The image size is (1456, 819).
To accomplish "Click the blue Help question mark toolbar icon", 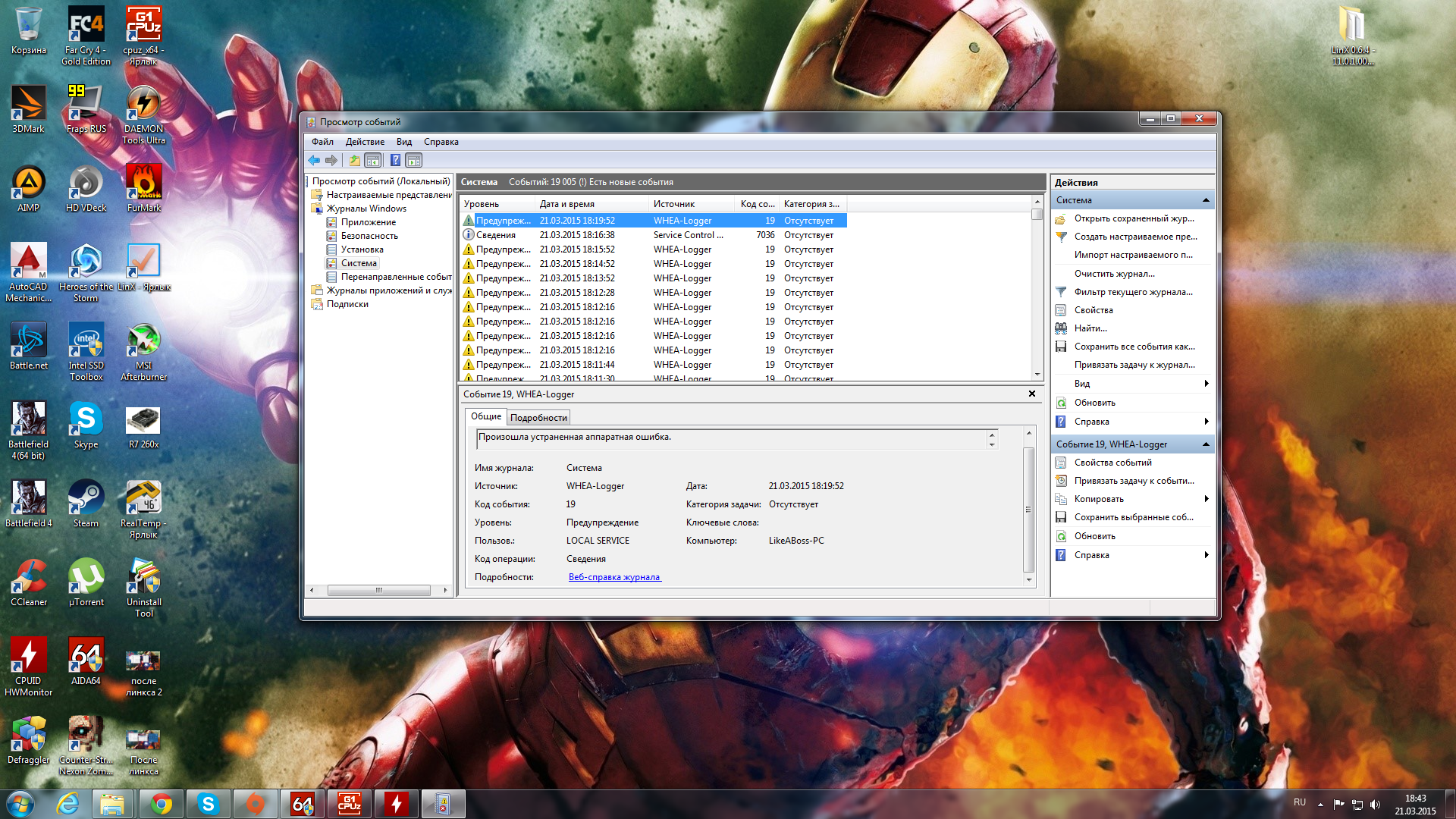I will pos(395,160).
